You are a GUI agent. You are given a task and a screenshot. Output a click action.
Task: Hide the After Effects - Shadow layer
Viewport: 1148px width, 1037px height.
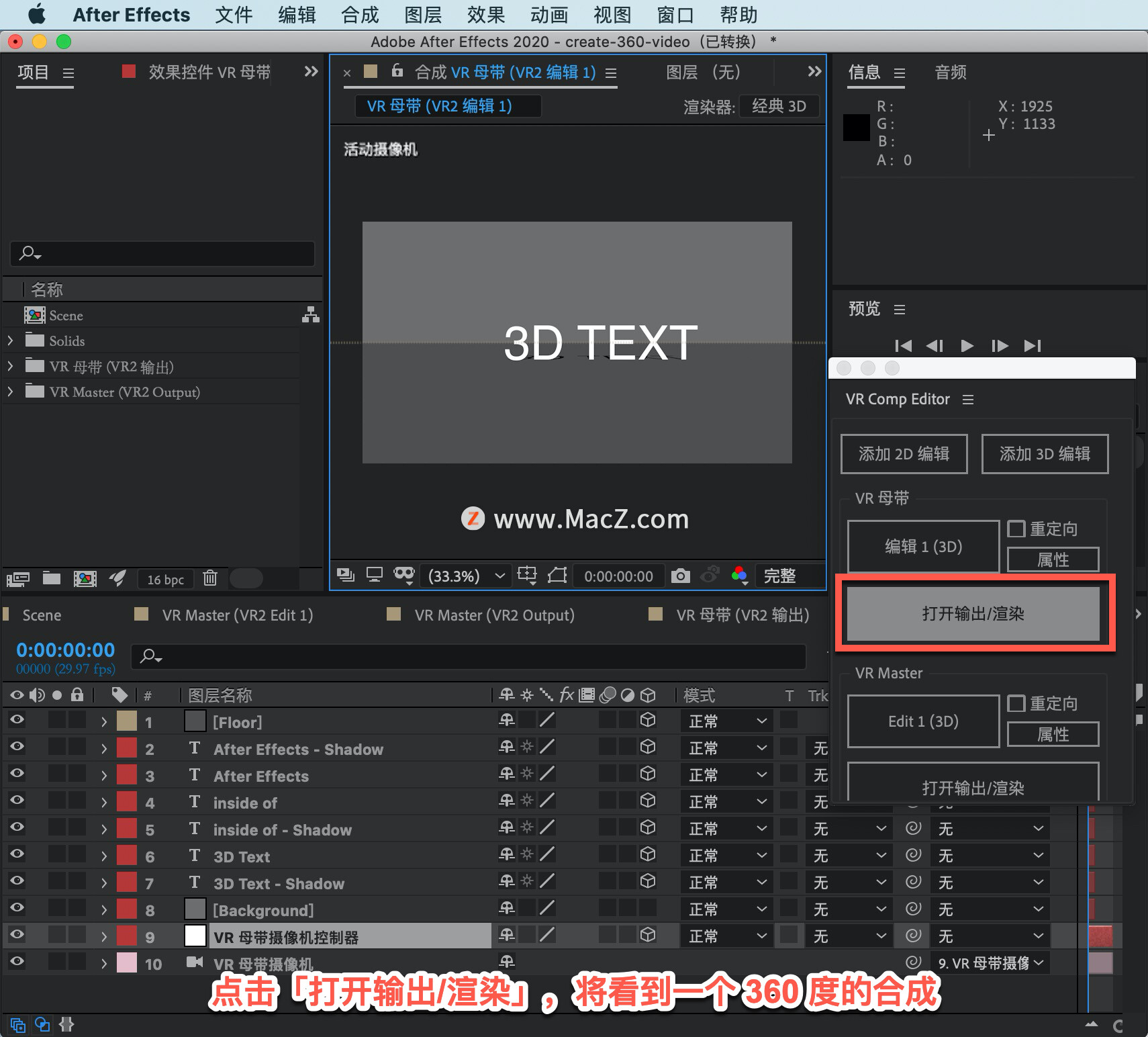pos(17,747)
